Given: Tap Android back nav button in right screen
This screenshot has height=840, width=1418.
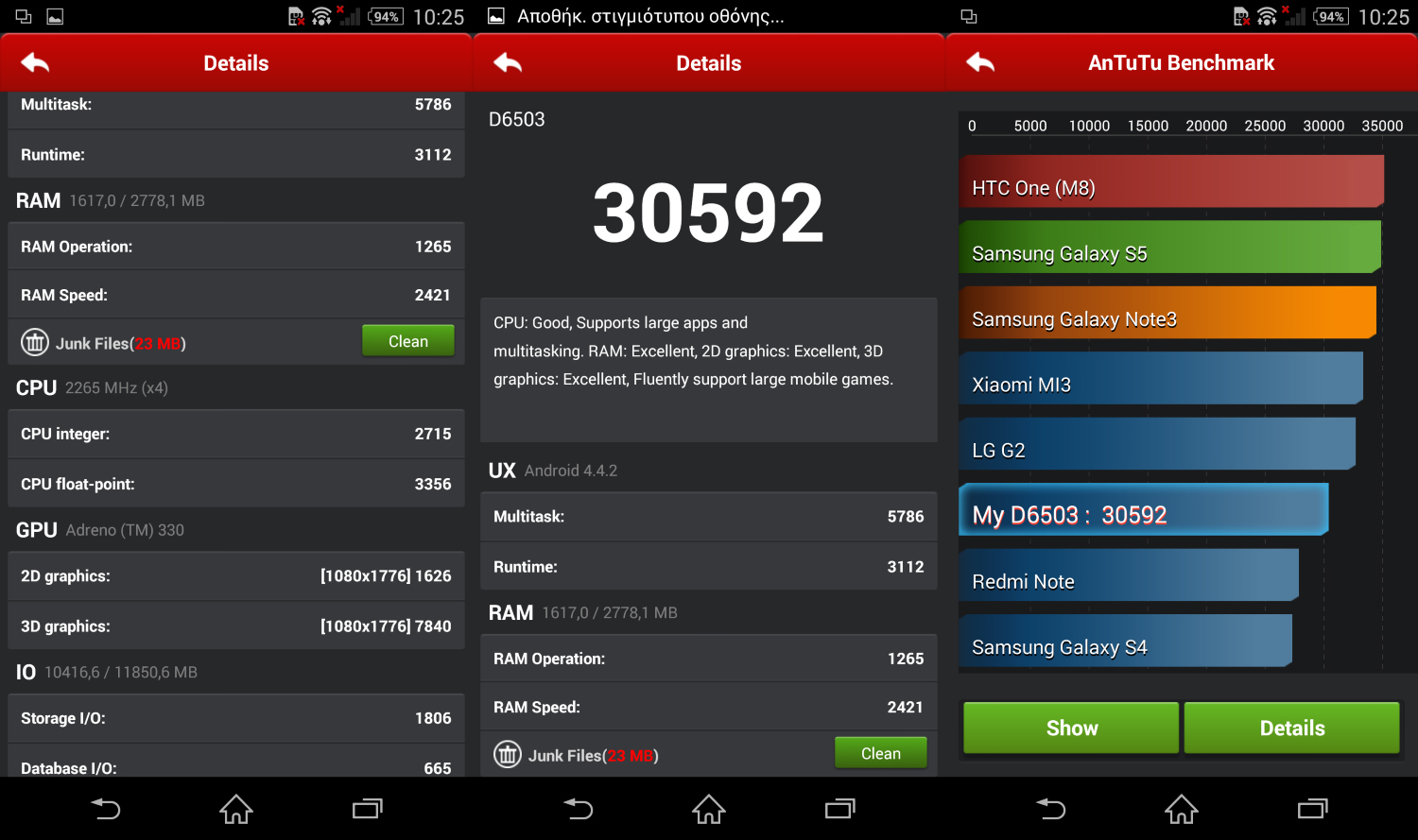Looking at the screenshot, I should click(x=1051, y=809).
